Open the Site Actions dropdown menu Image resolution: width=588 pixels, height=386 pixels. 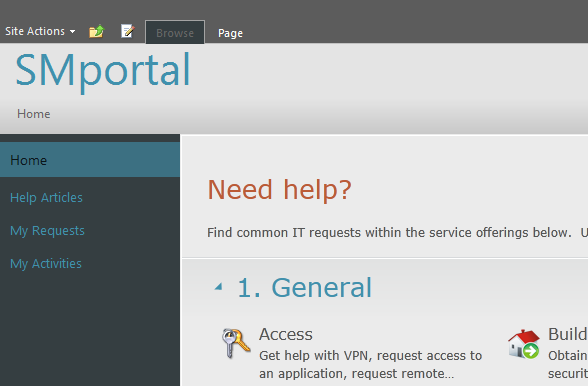click(40, 32)
